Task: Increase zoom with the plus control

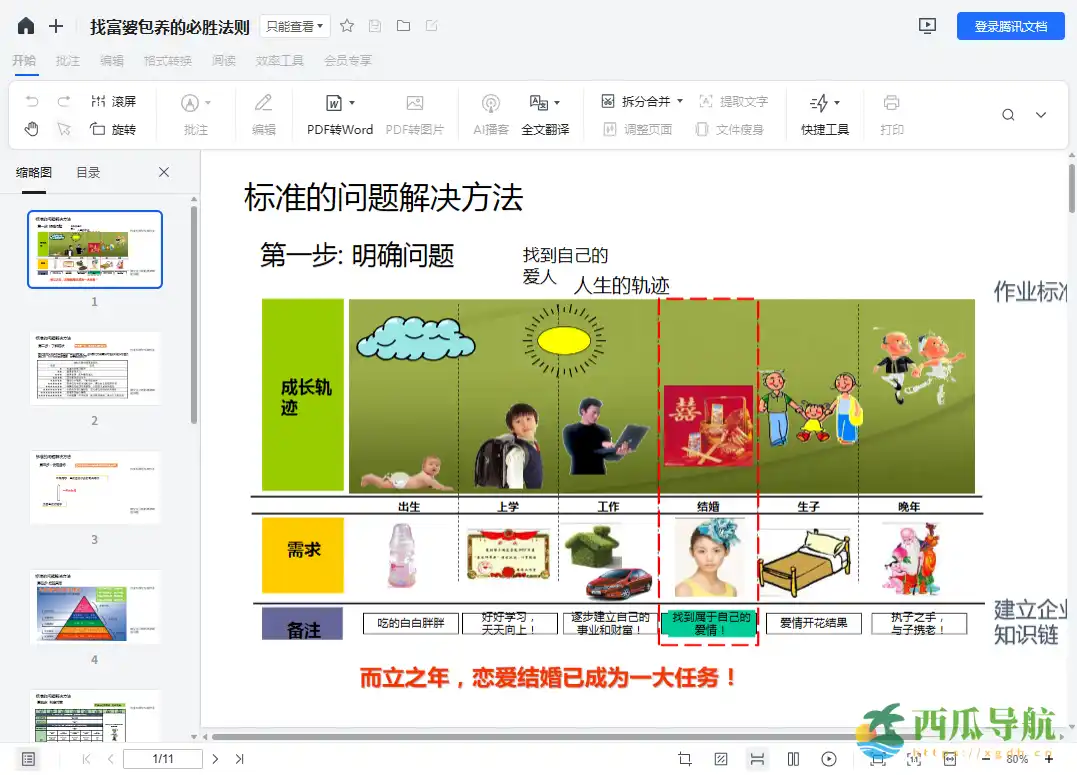Action: [1047, 758]
